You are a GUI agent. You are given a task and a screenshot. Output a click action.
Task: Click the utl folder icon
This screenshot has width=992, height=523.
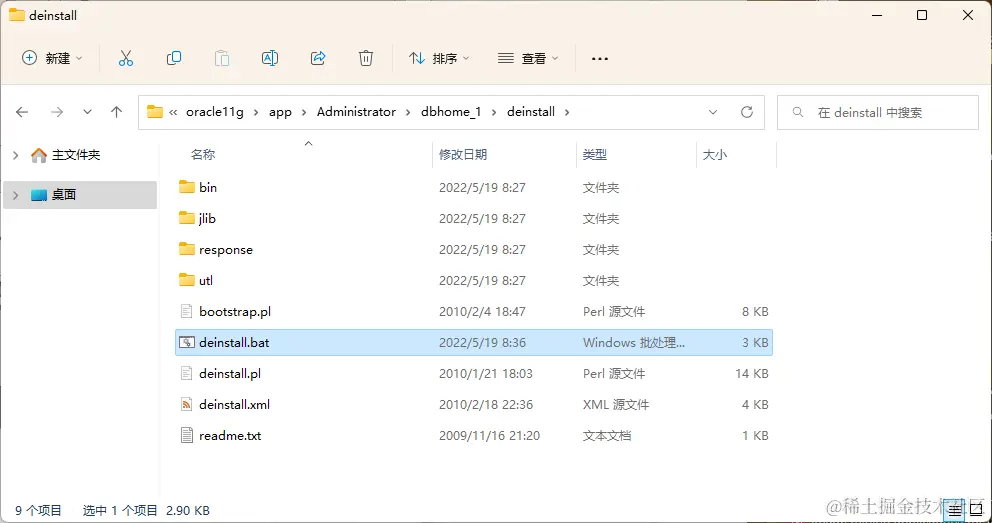tap(187, 280)
